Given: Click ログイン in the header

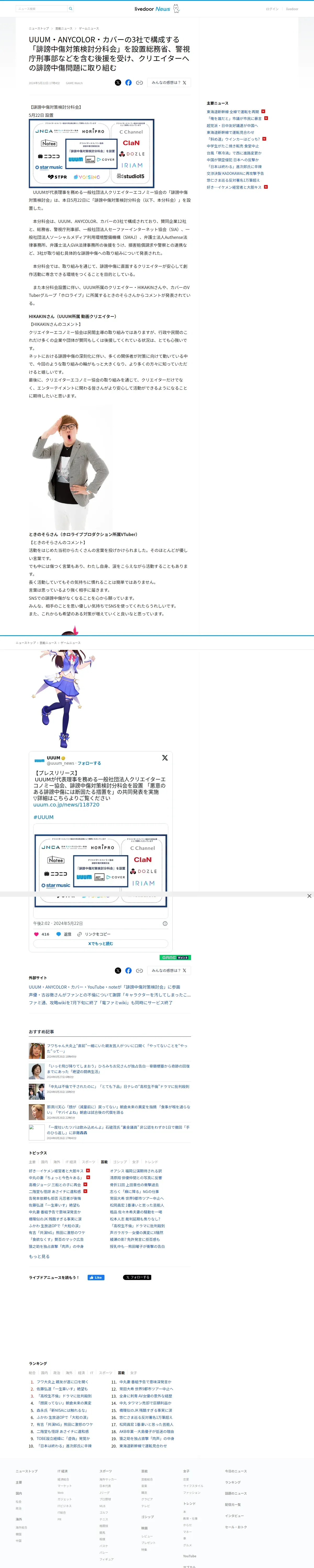Looking at the screenshot, I should tap(272, 9).
